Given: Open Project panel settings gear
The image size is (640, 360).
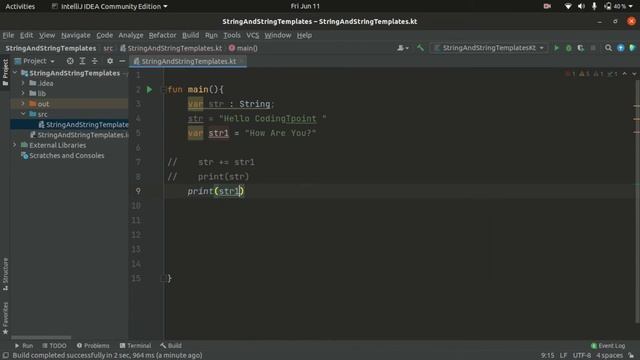Looking at the screenshot, I should coord(110,61).
